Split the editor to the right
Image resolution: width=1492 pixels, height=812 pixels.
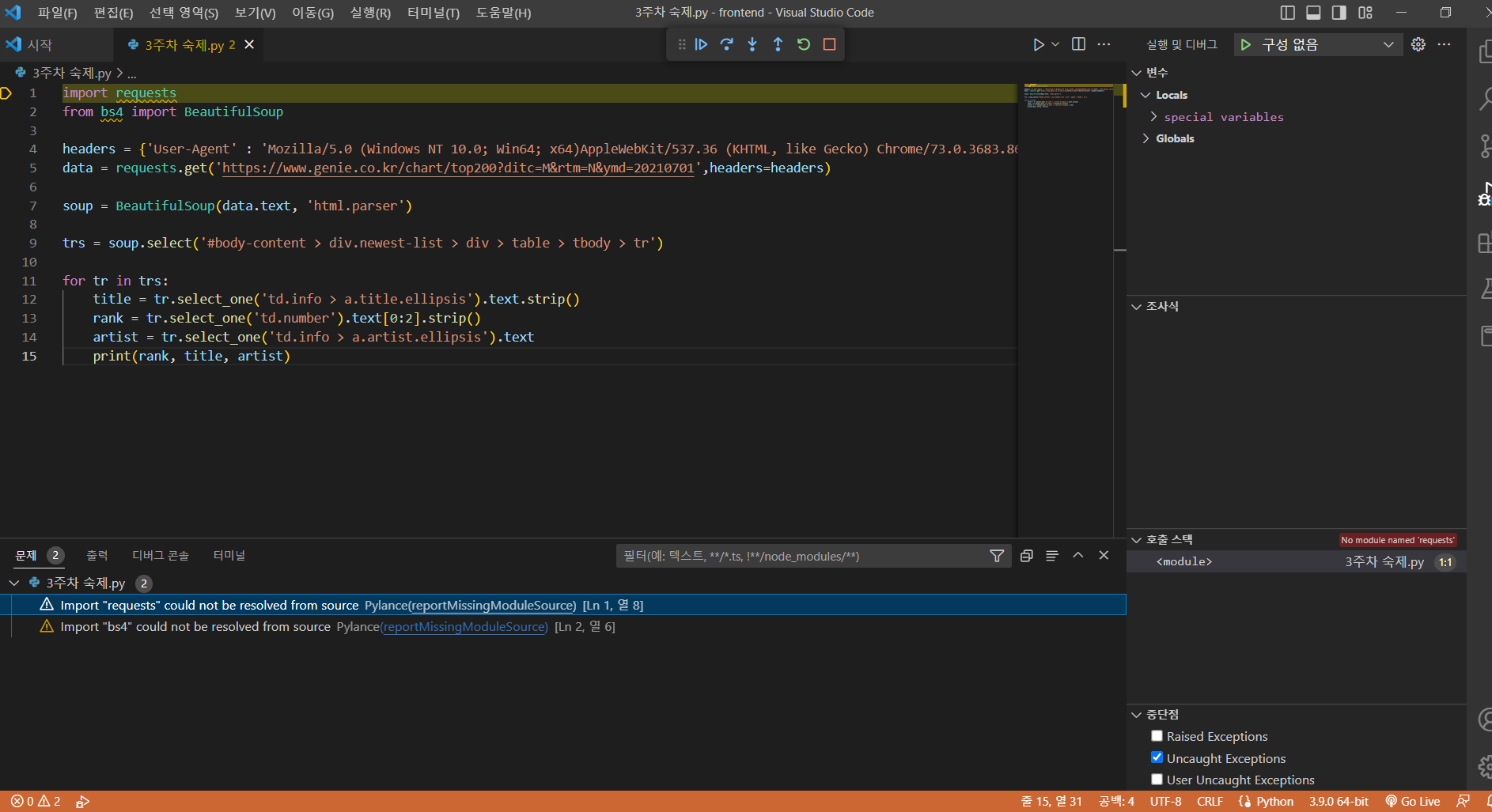(x=1078, y=44)
